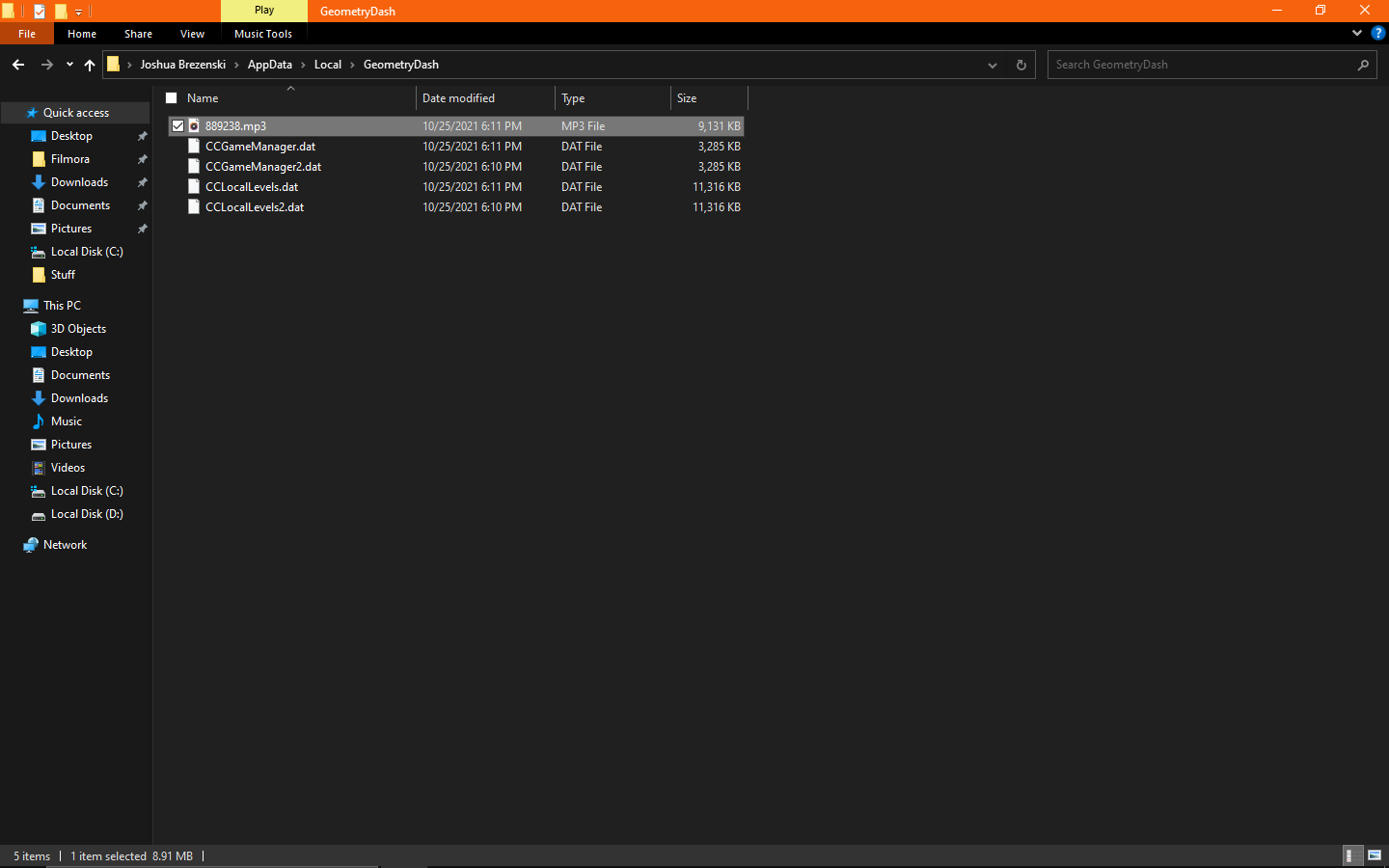Expand the ribbon with the chevron arrow
This screenshot has width=1389, height=868.
pyautogui.click(x=1357, y=33)
